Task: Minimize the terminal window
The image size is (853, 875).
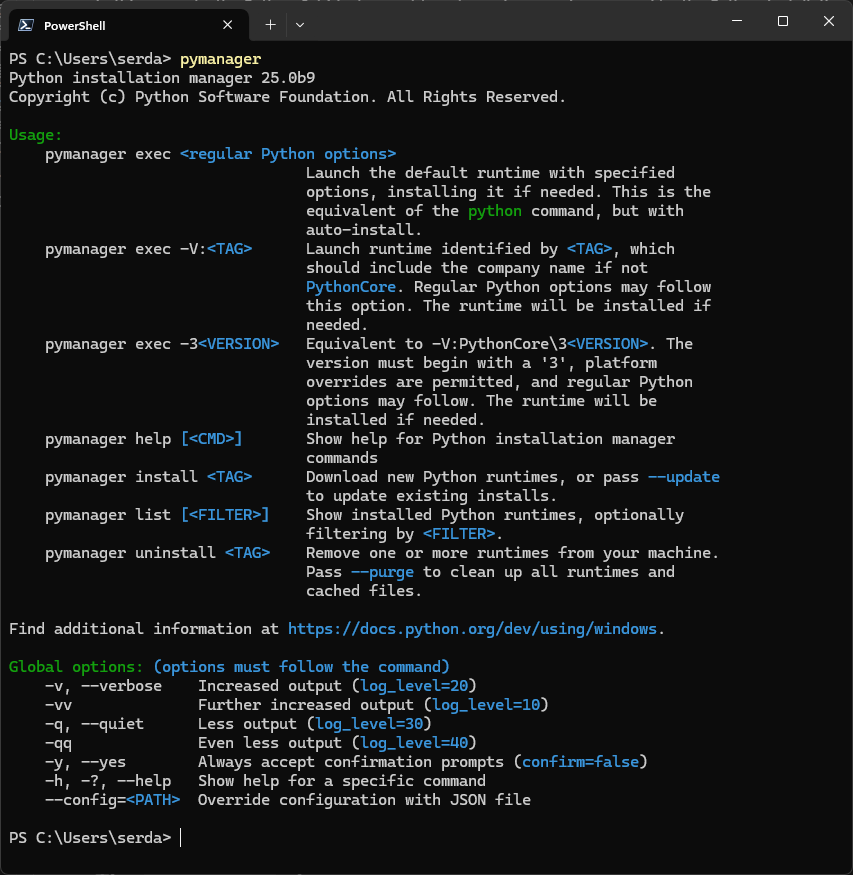Action: click(736, 21)
